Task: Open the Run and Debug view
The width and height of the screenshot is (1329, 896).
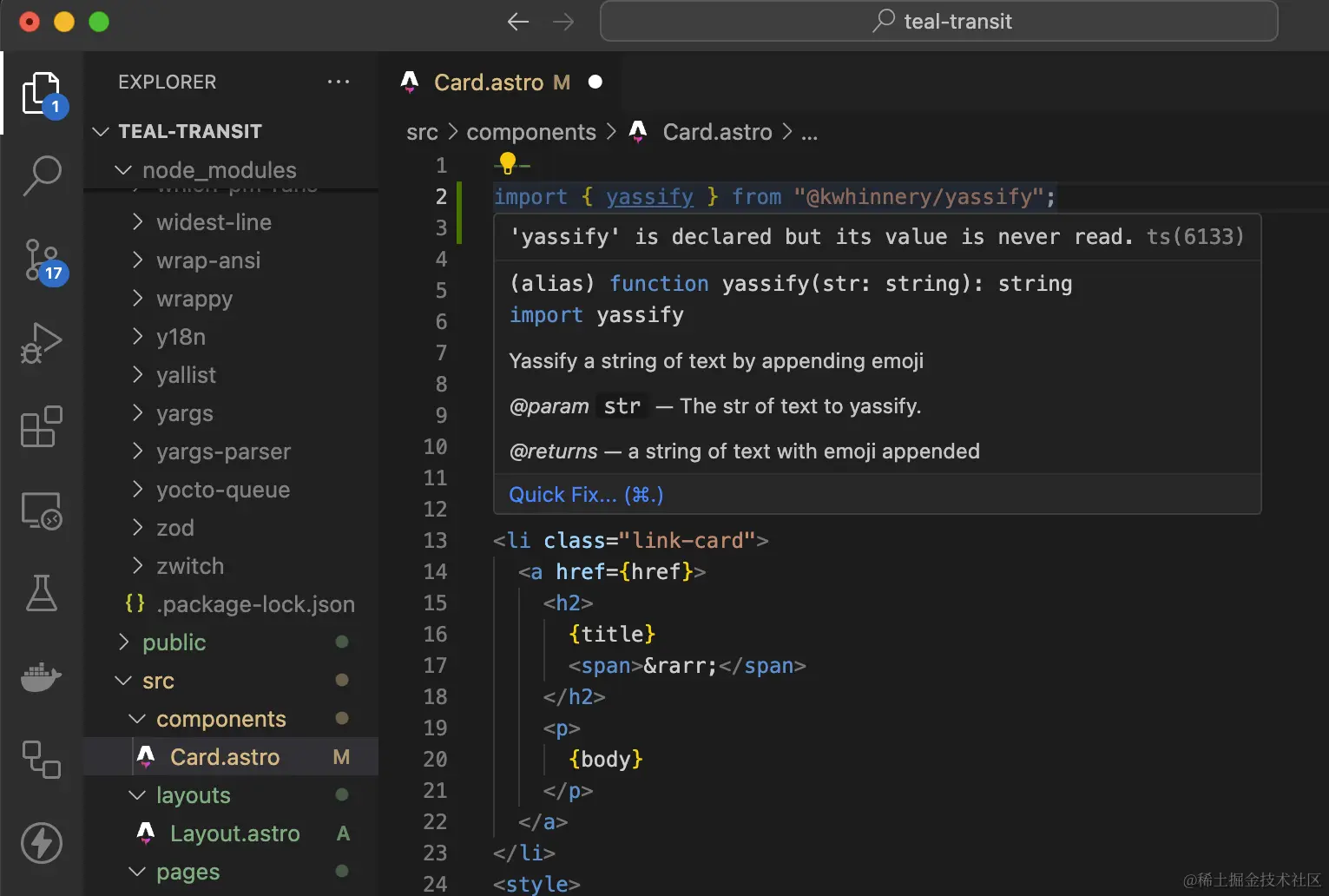Action: pos(42,343)
